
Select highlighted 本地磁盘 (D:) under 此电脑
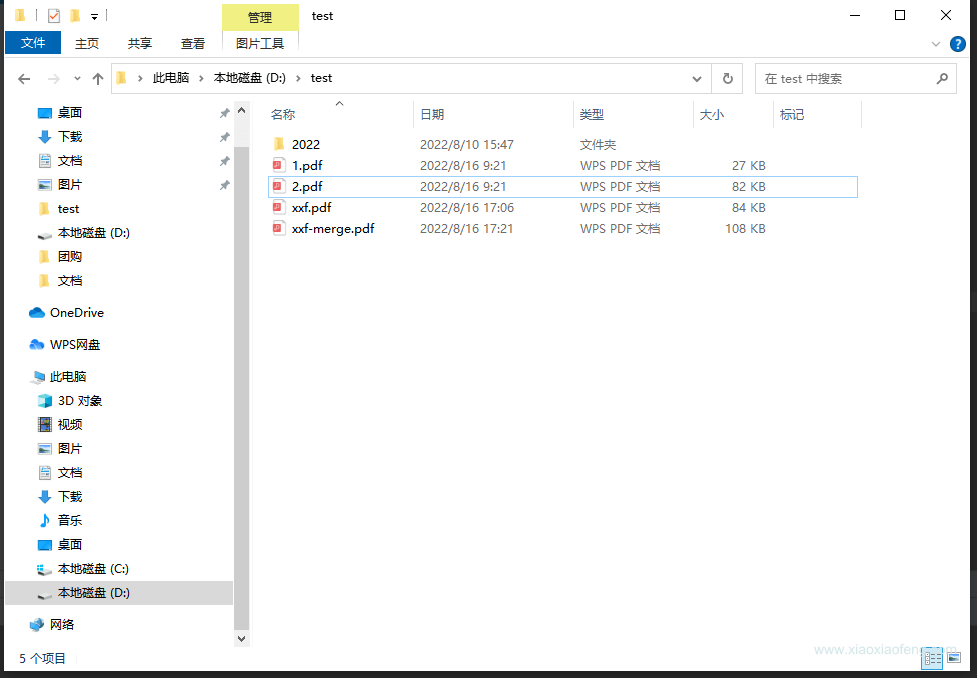[x=119, y=593]
